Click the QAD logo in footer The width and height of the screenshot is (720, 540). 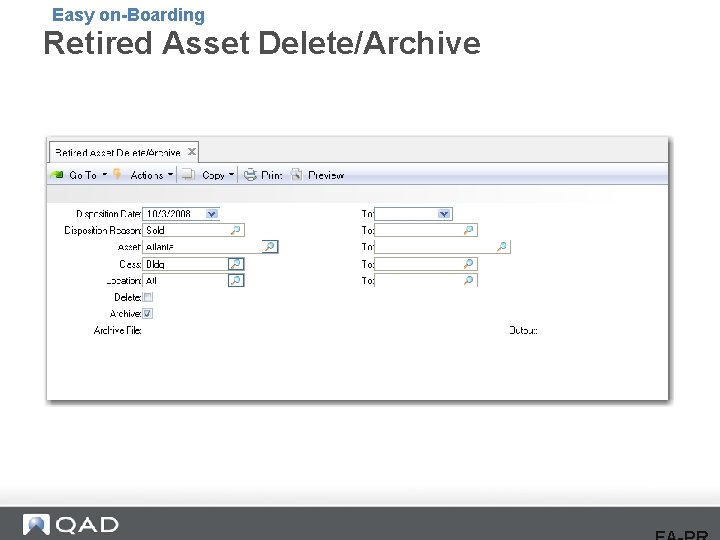pos(71,524)
